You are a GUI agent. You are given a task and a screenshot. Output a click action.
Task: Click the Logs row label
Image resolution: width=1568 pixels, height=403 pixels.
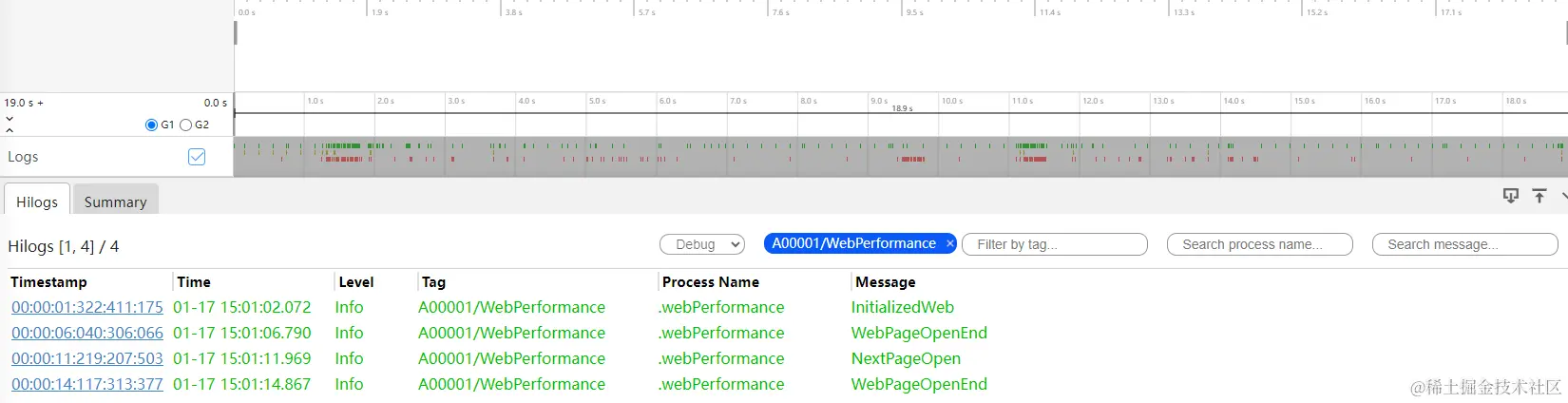tap(23, 157)
